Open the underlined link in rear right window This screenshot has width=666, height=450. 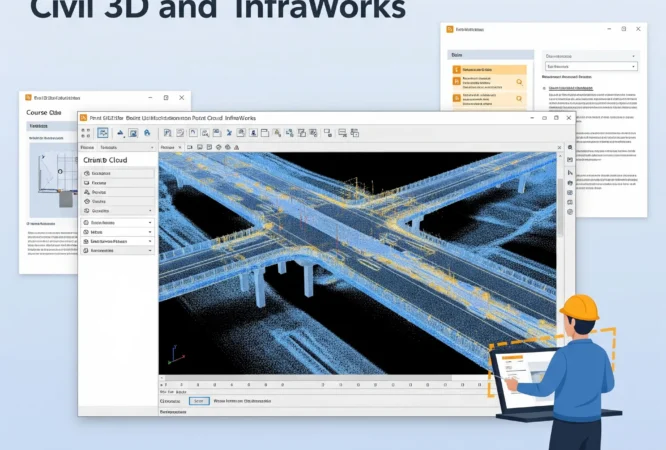click(571, 88)
